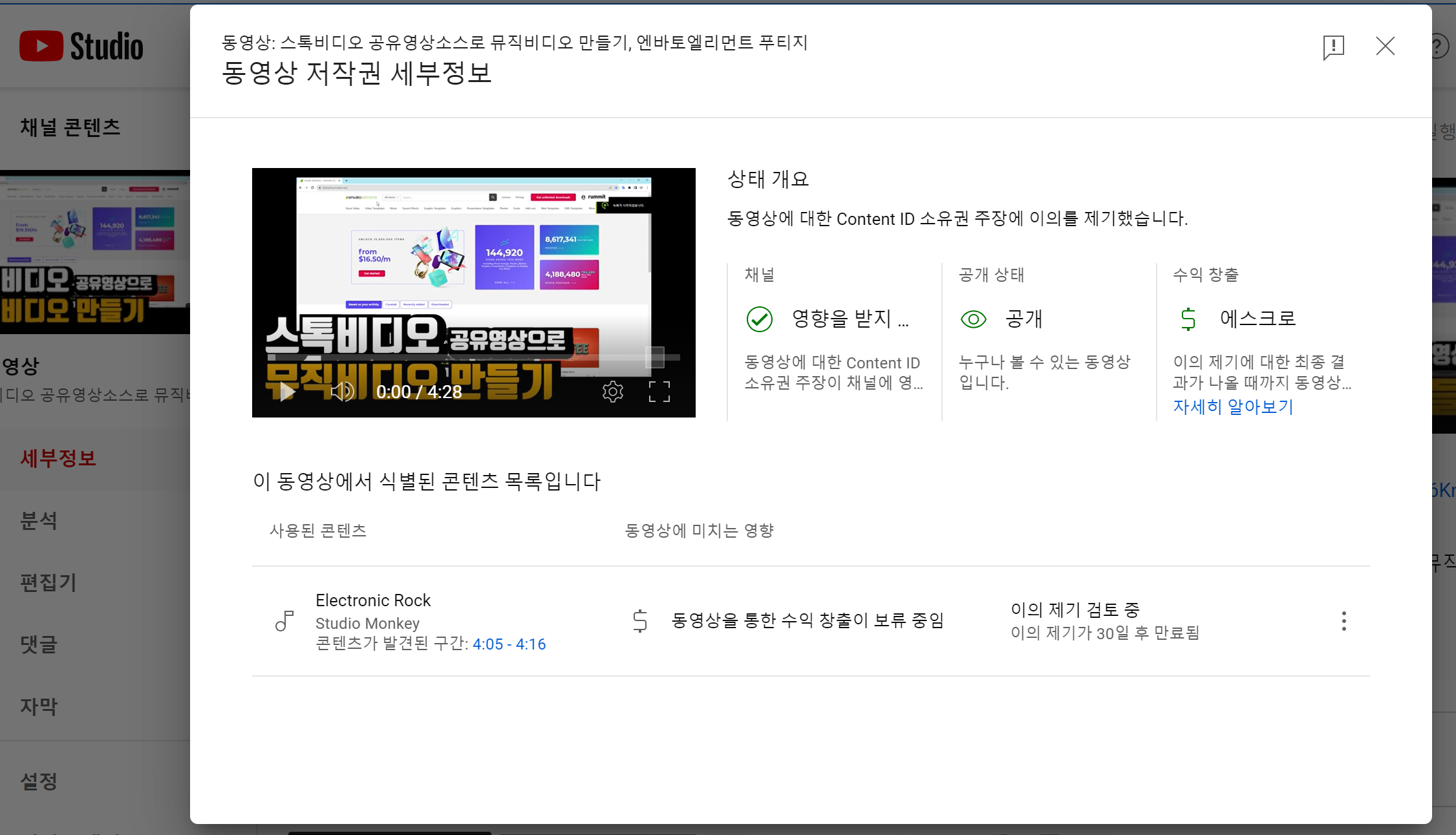Enter fullscreen in video player
The height and width of the screenshot is (835, 1456).
tap(659, 392)
